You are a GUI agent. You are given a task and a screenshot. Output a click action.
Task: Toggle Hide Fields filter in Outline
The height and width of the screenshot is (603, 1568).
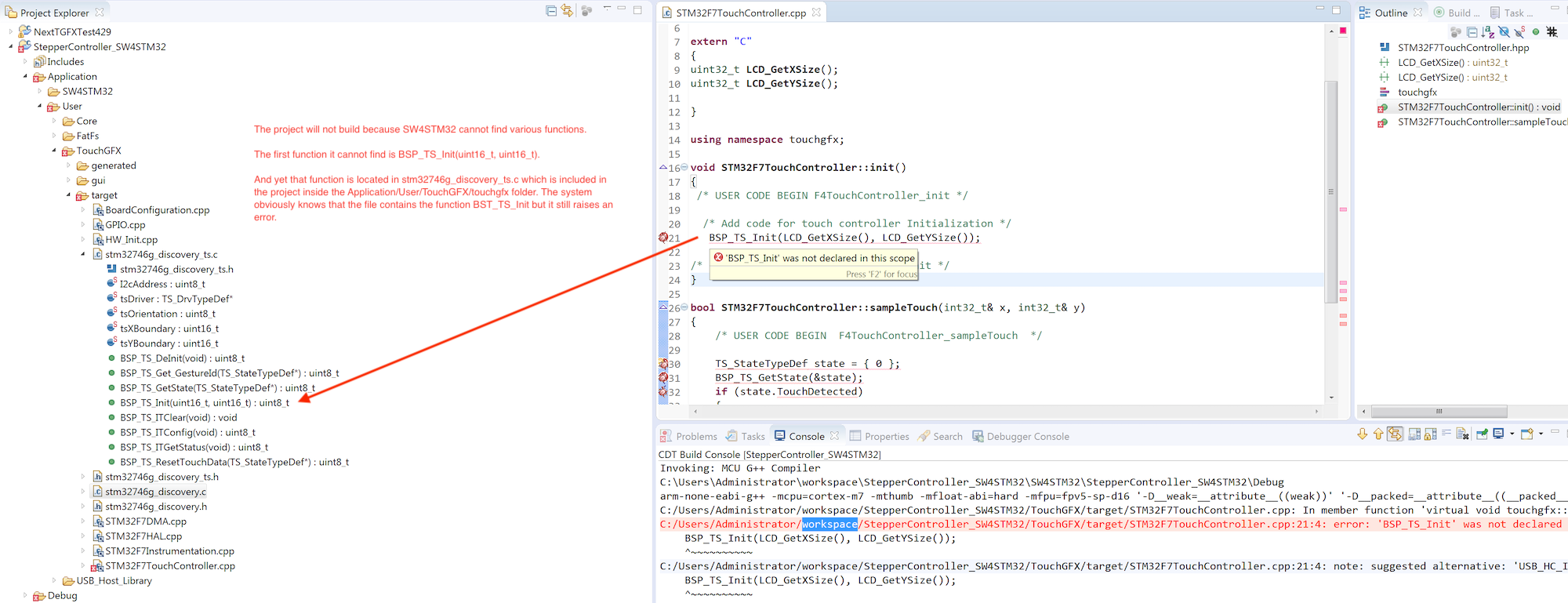tap(1504, 32)
